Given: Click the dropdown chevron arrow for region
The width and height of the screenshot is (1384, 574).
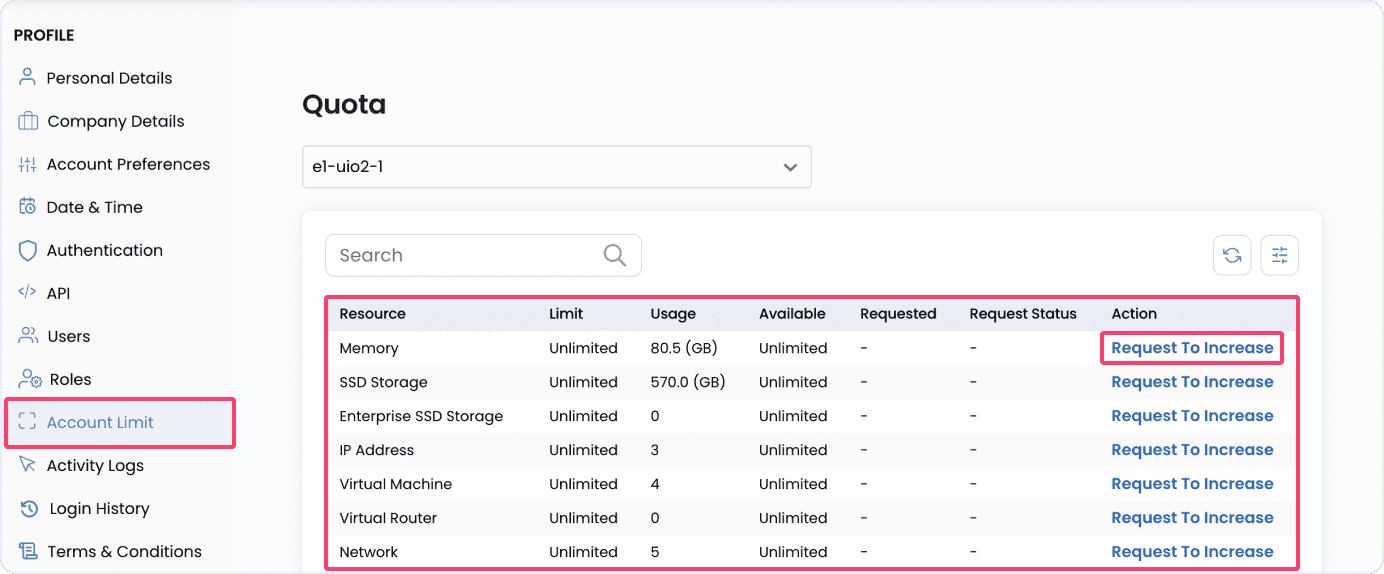Looking at the screenshot, I should 790,167.
